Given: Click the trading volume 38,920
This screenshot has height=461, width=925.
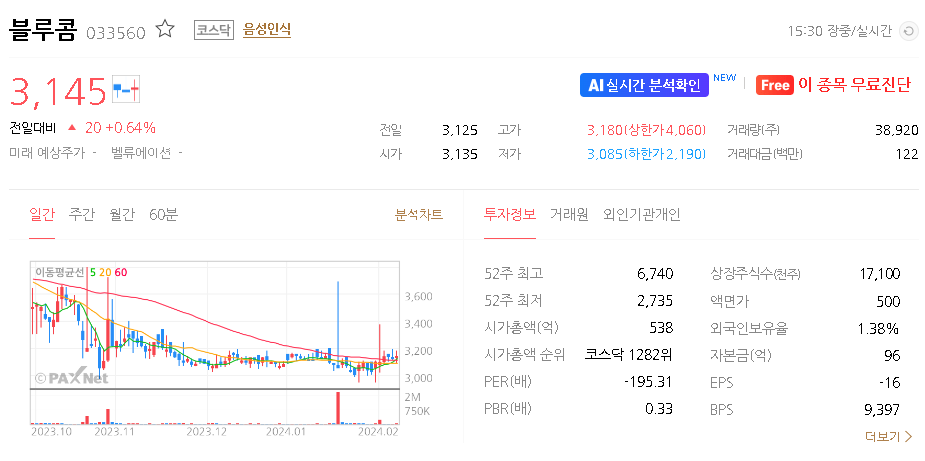Looking at the screenshot, I should click(897, 130).
